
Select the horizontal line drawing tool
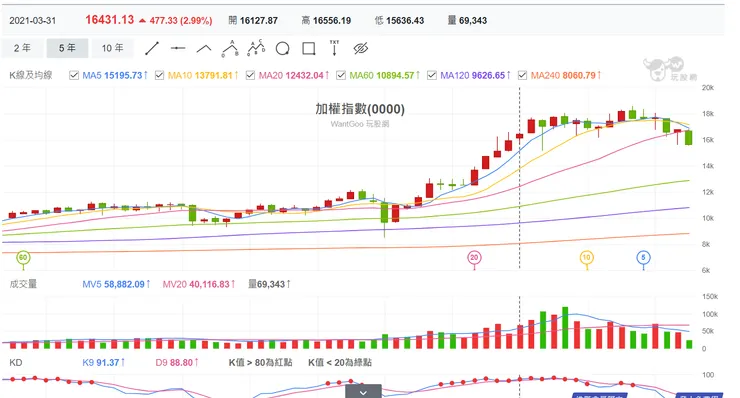(178, 48)
